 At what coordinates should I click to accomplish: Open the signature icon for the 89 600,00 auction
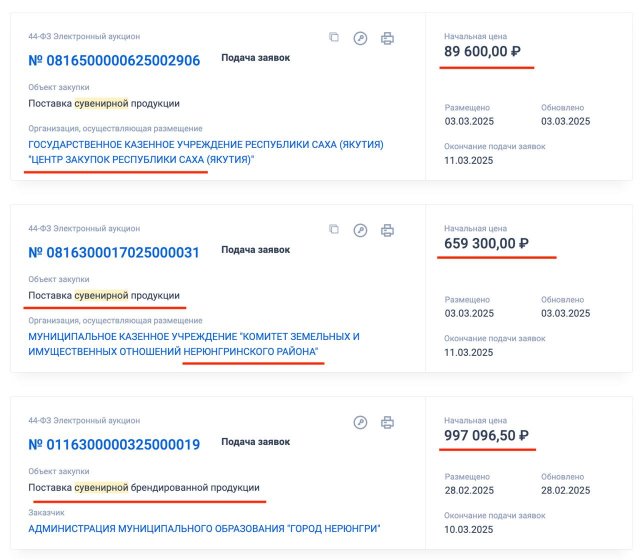coord(360,38)
